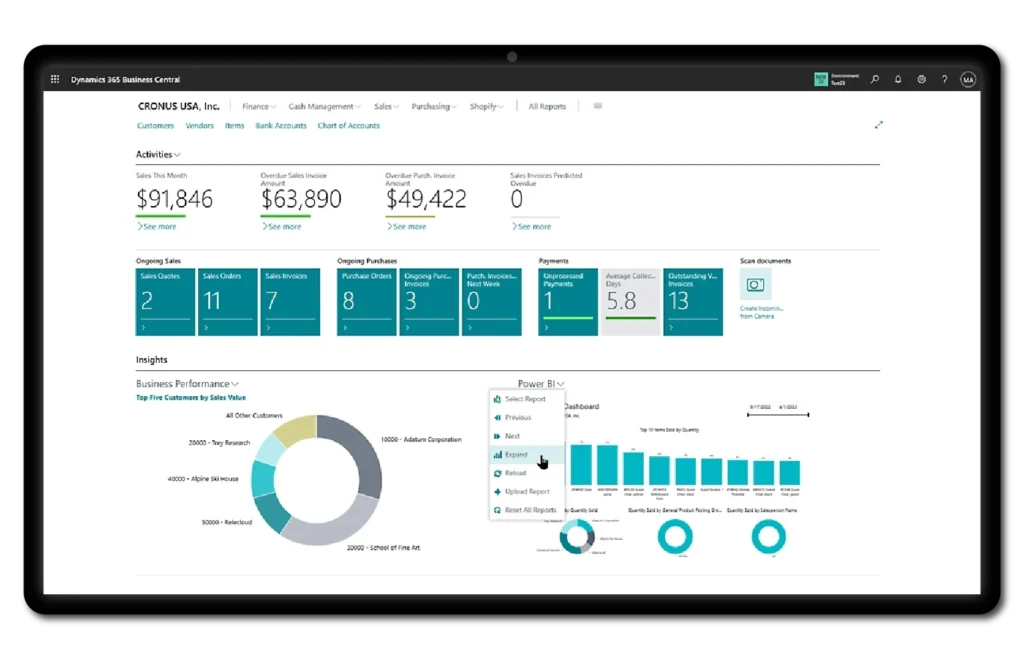
Task: Open All Reports
Action: 547,106
